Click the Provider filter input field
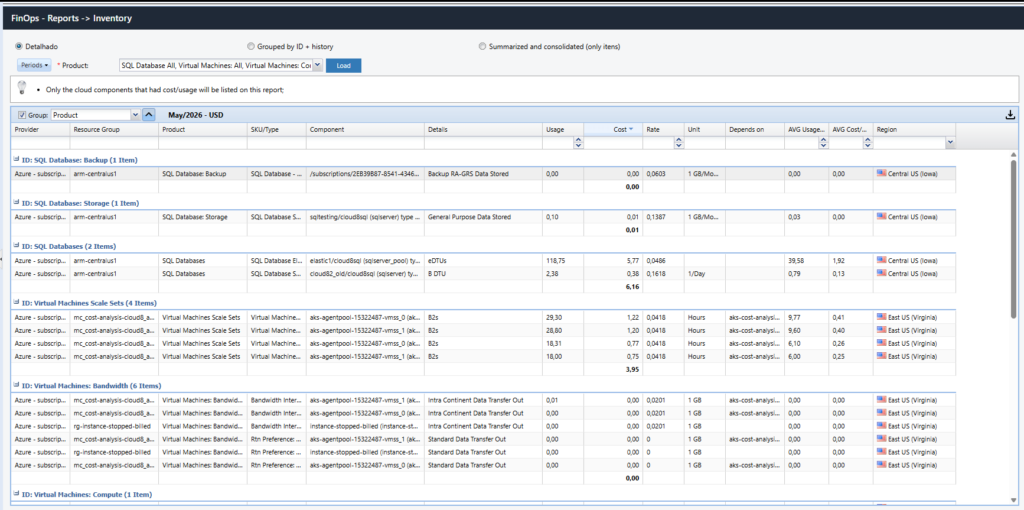 pyautogui.click(x=40, y=142)
